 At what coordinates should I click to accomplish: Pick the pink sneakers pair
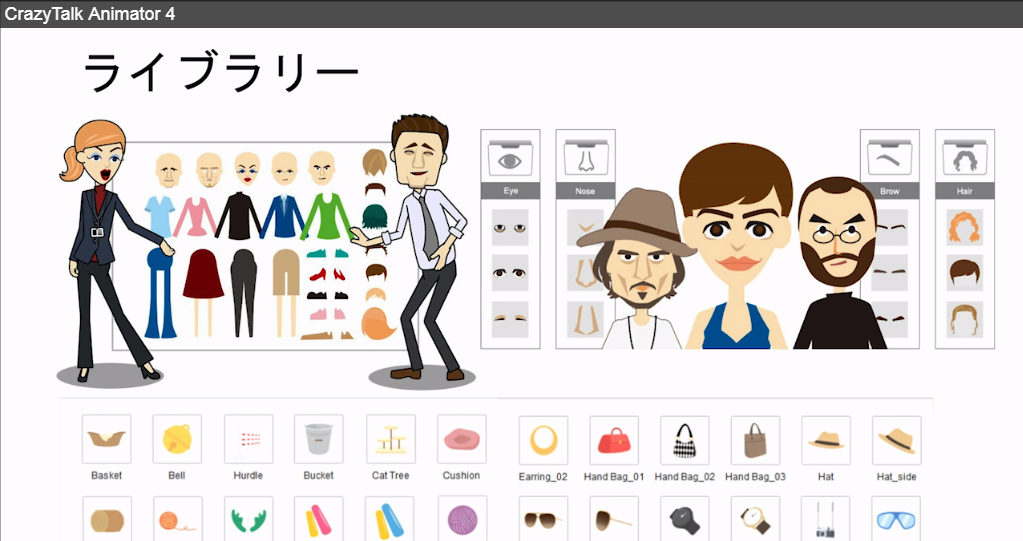pyautogui.click(x=328, y=315)
